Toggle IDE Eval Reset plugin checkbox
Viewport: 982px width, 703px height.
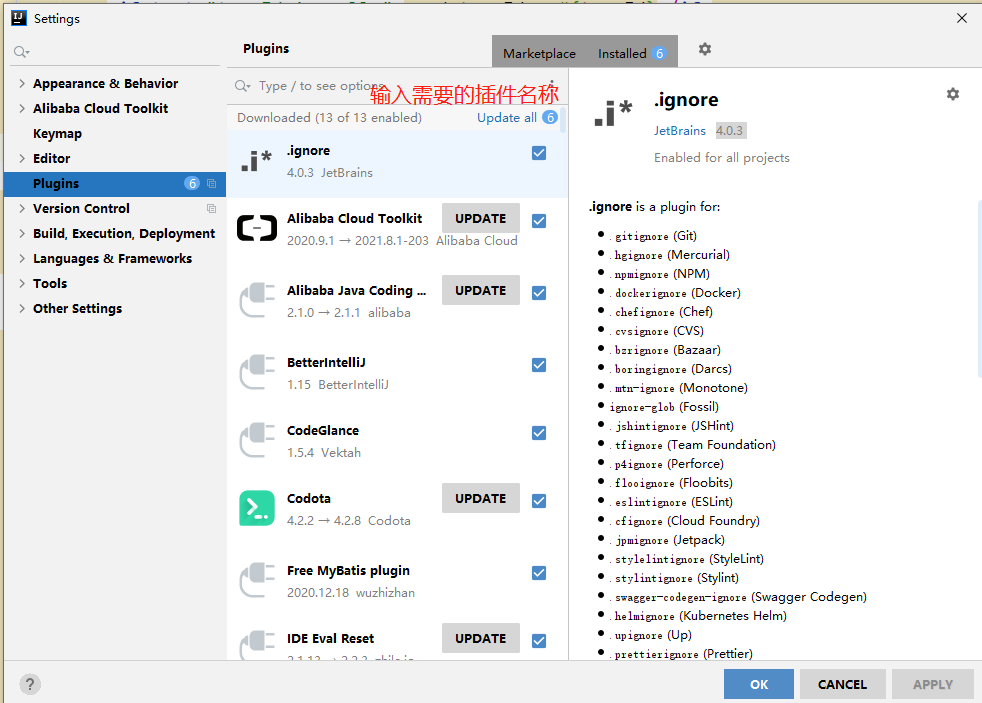pos(539,640)
